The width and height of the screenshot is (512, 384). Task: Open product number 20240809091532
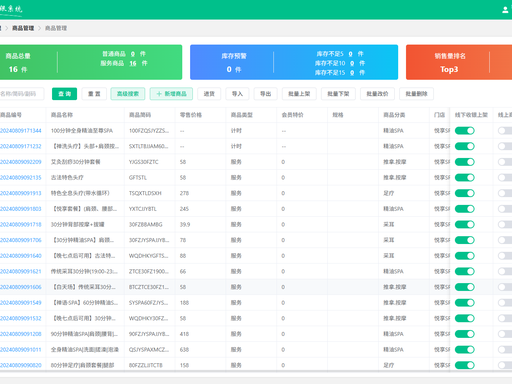click(x=21, y=318)
